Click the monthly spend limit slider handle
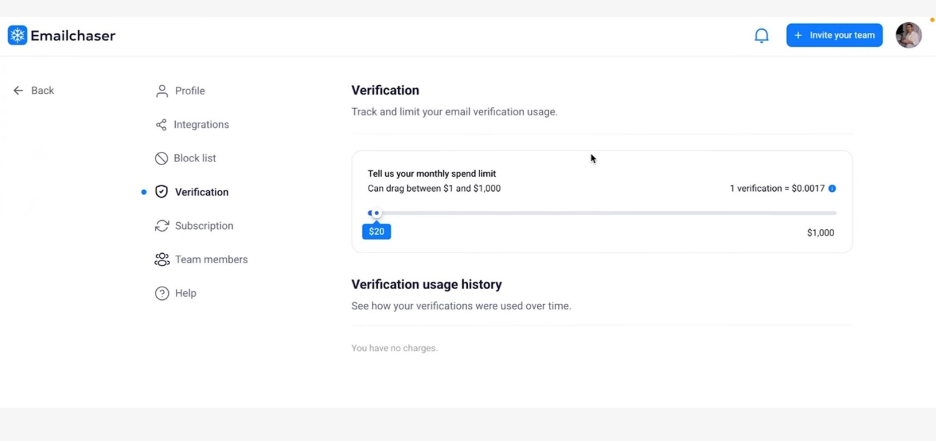936x442 pixels. [x=375, y=213]
